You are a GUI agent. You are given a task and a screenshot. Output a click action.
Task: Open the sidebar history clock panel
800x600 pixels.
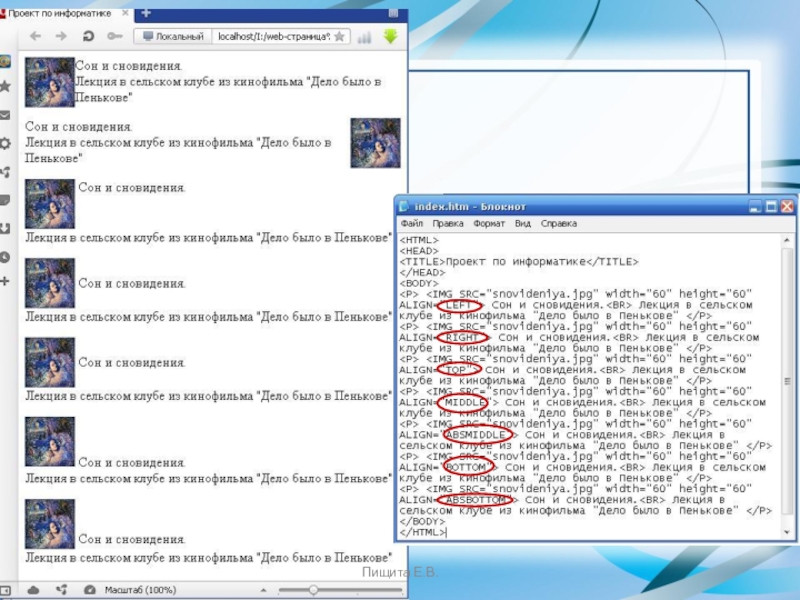(x=6, y=257)
